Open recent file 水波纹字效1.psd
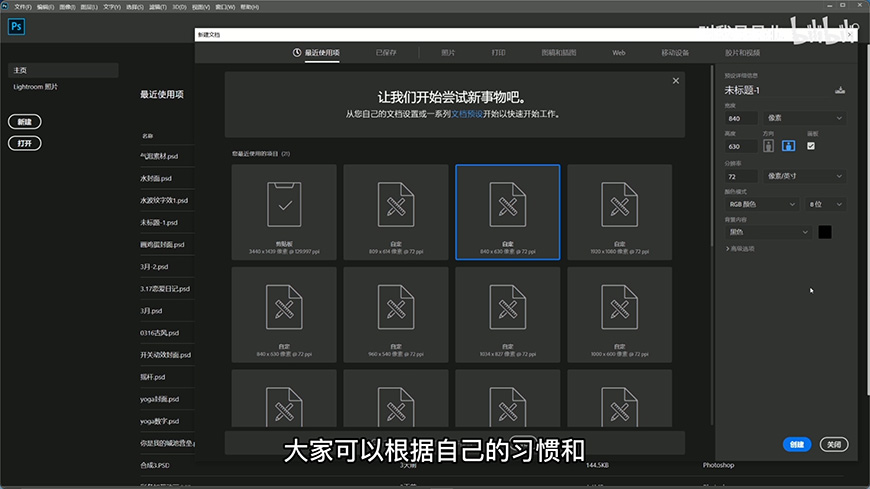 [164, 200]
